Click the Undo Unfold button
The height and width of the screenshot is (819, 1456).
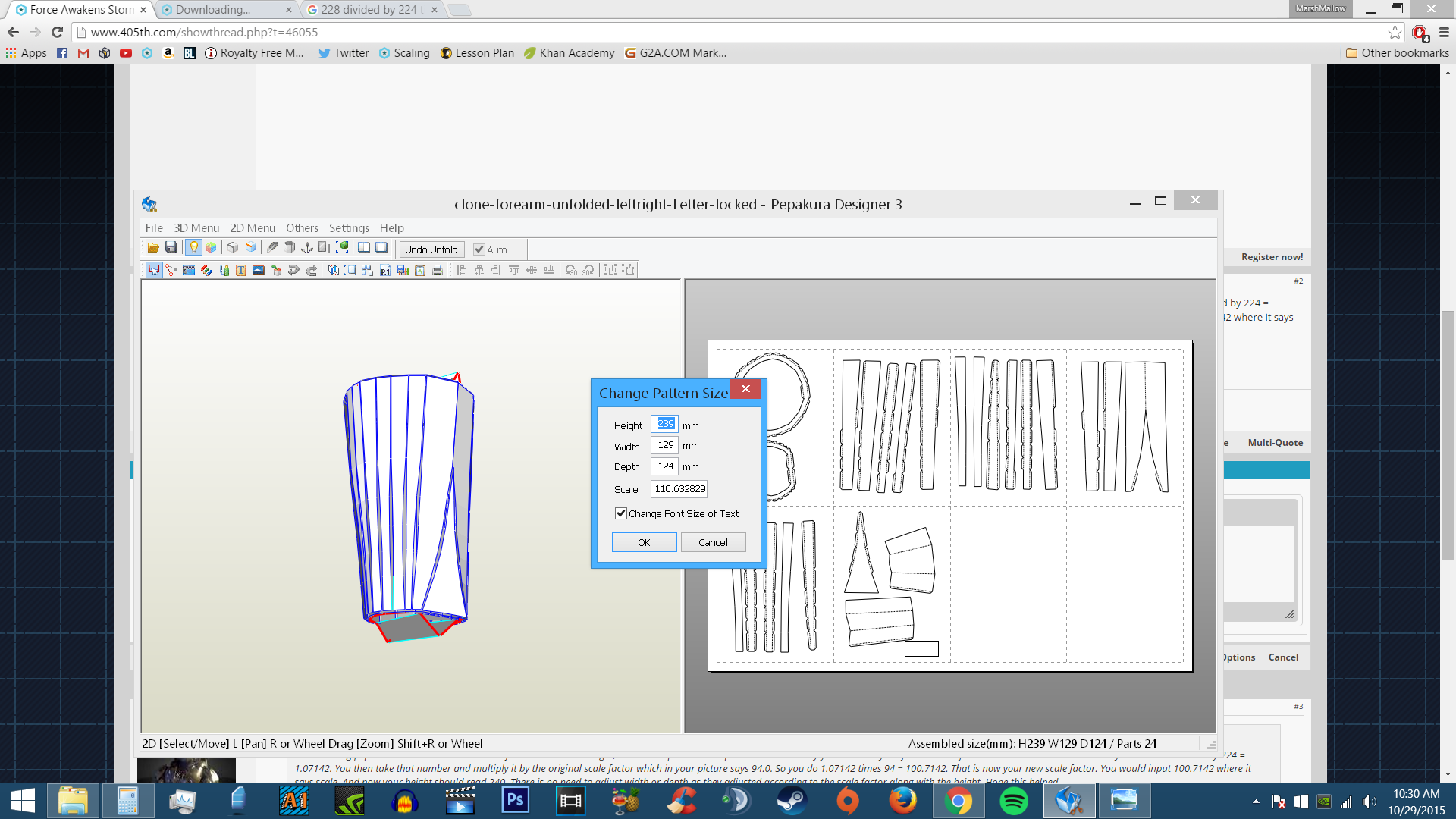click(431, 249)
